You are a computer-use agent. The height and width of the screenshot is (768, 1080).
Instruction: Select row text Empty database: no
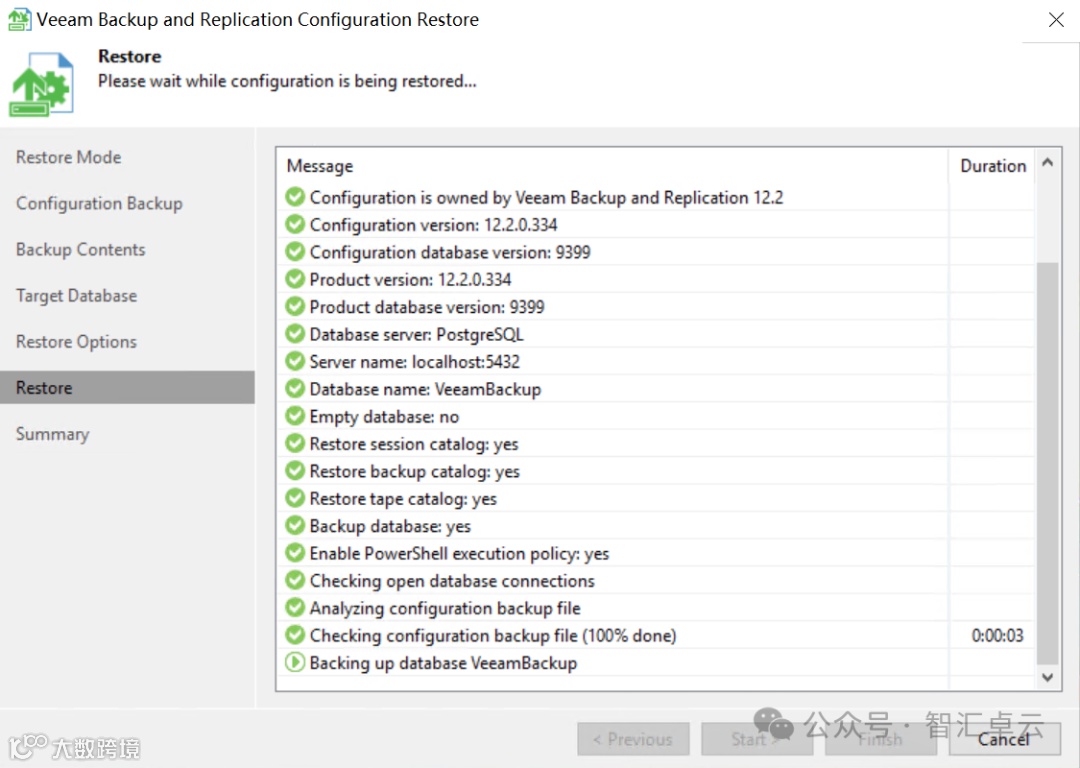click(384, 416)
